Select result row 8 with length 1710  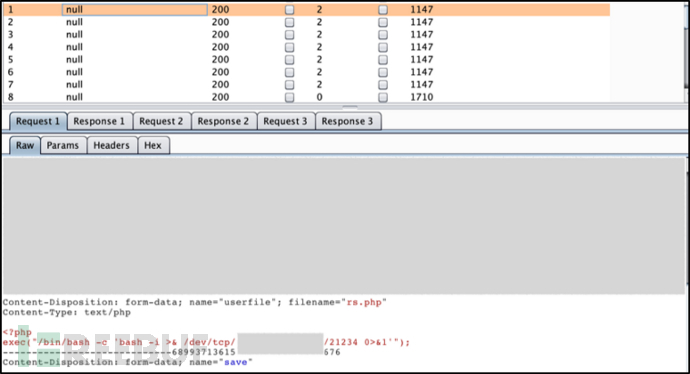tap(307, 97)
